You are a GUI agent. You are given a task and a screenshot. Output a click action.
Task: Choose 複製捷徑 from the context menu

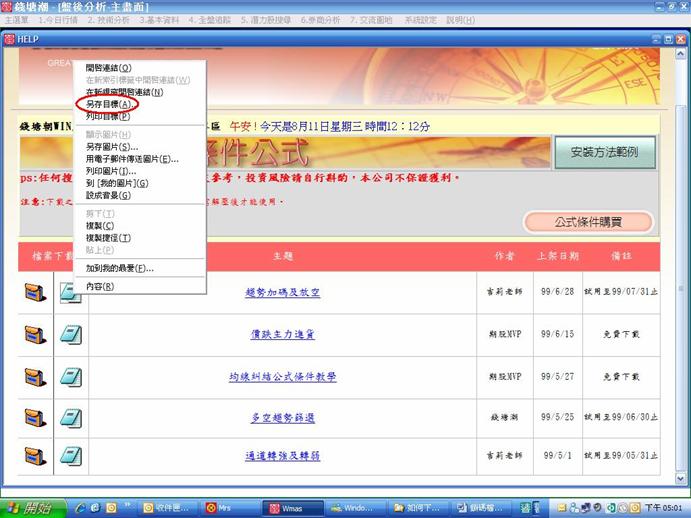pos(108,238)
